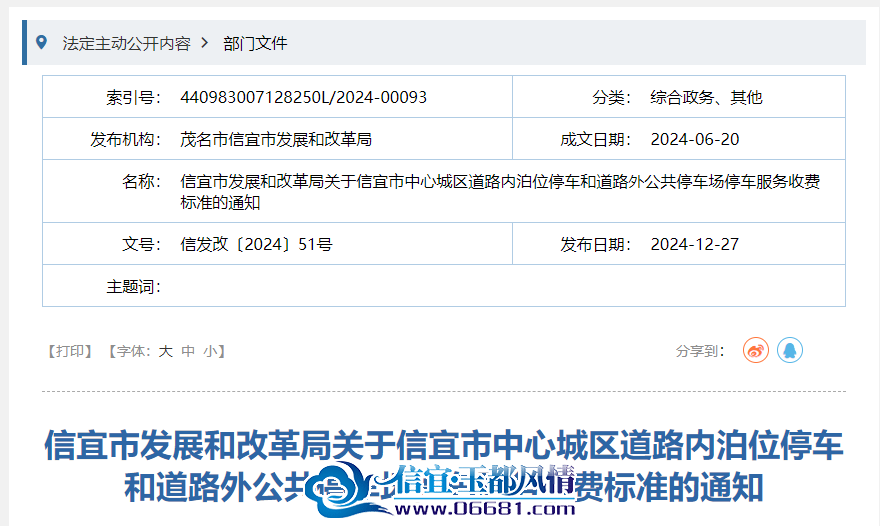Click the 主题词 label
Viewport: 880px width, 526px height.
(134, 287)
